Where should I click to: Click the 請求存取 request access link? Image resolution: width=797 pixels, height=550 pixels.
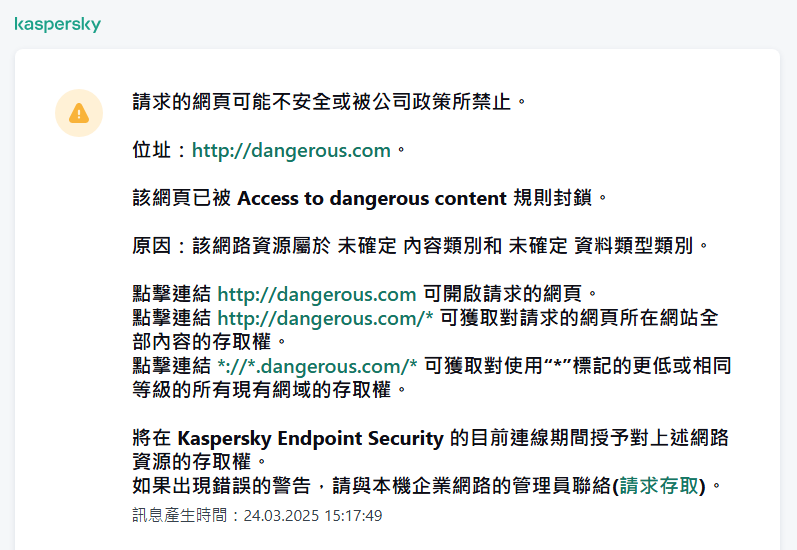[x=660, y=486]
